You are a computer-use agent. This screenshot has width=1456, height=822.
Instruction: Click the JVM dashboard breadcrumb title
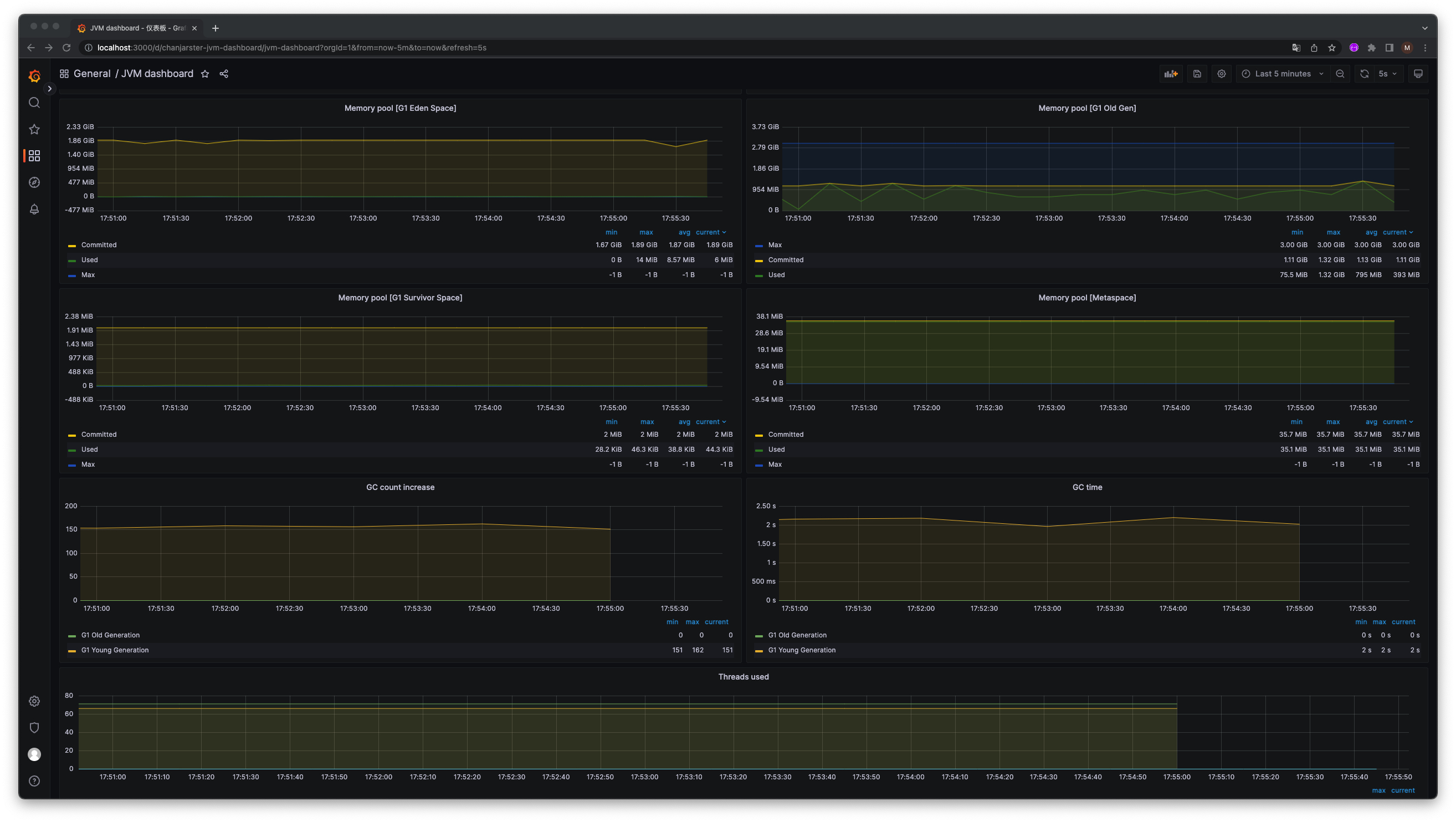[157, 74]
